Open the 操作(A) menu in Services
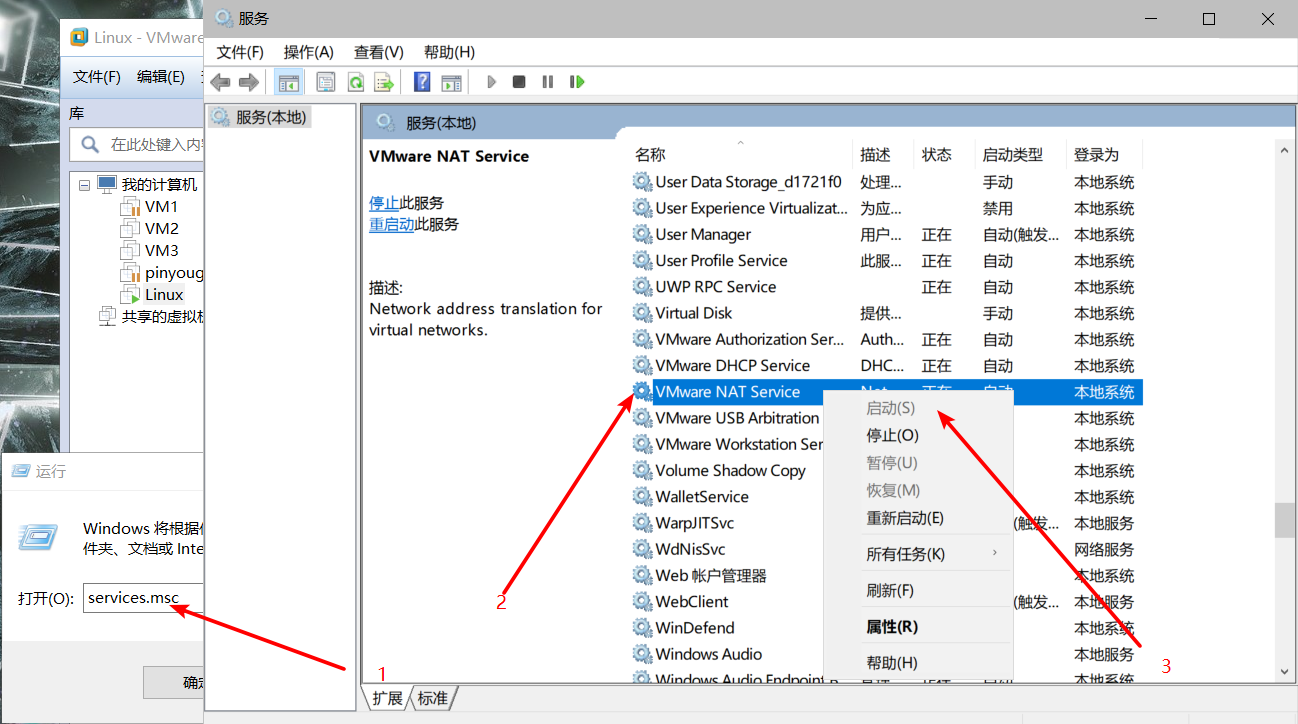Viewport: 1298px width, 724px height. [309, 52]
